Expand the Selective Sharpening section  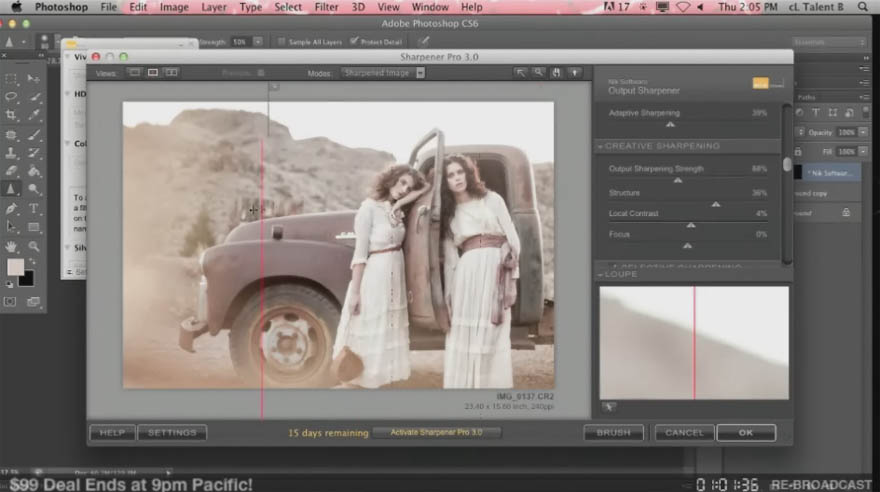[x=614, y=266]
